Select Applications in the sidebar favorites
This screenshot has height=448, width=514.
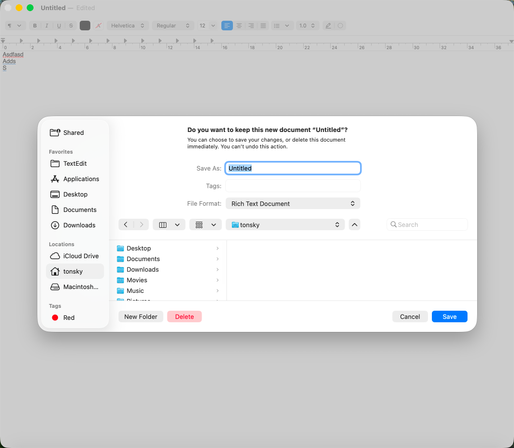click(75, 179)
